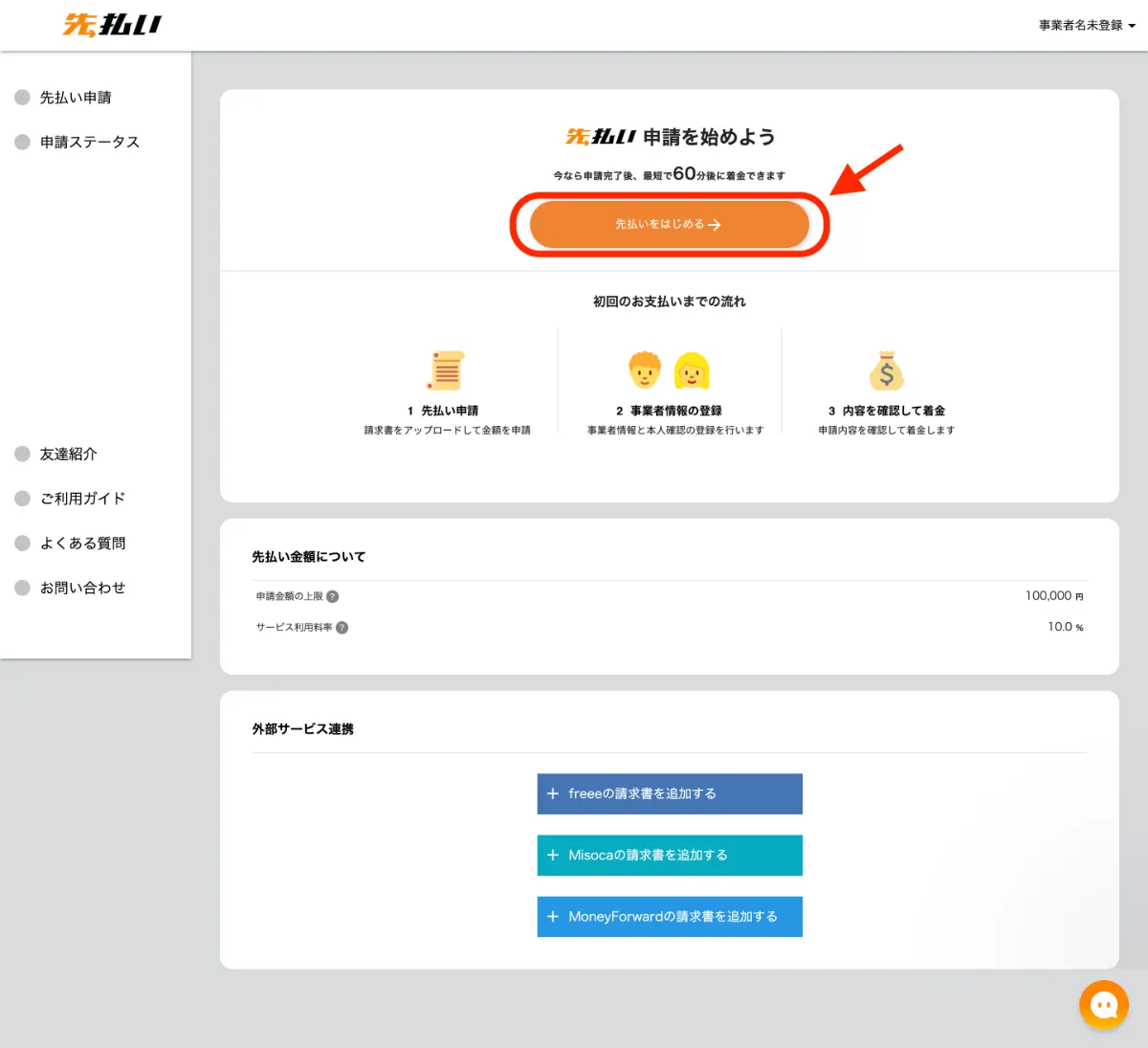
Task: Open the 事業者名未登録 account dropdown
Action: click(x=1087, y=26)
